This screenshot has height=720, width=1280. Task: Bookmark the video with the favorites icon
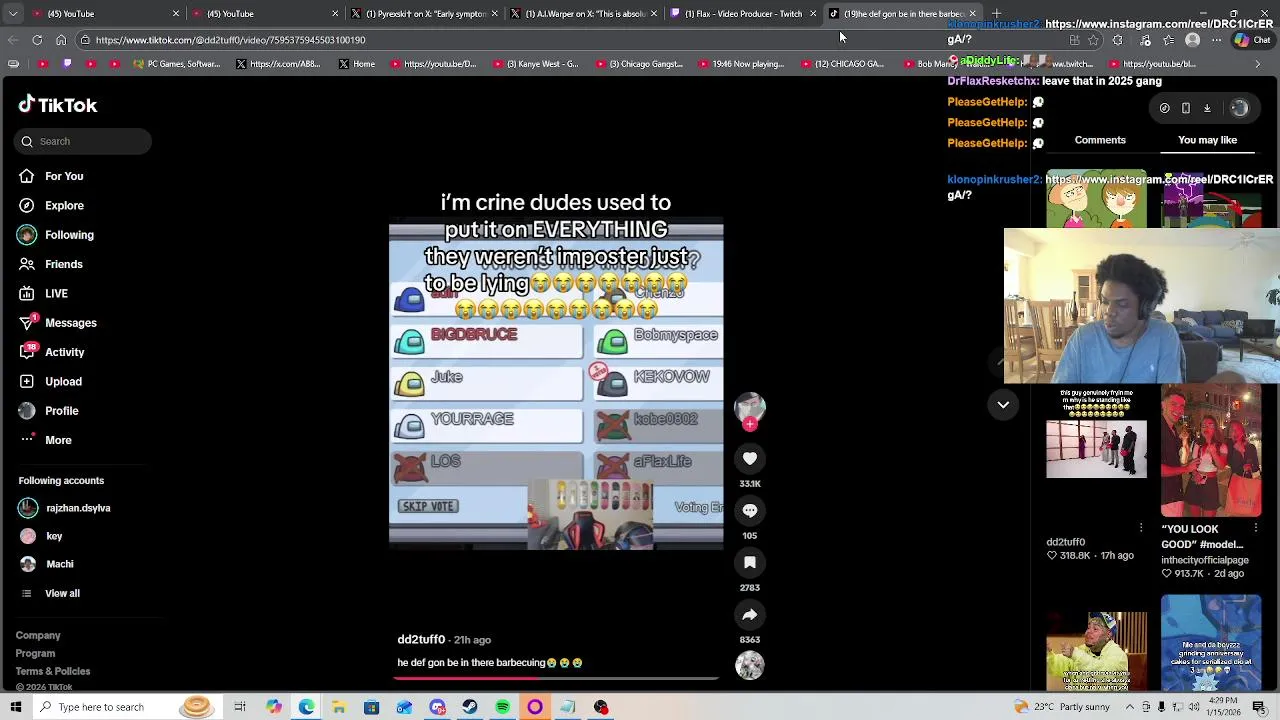pos(750,562)
